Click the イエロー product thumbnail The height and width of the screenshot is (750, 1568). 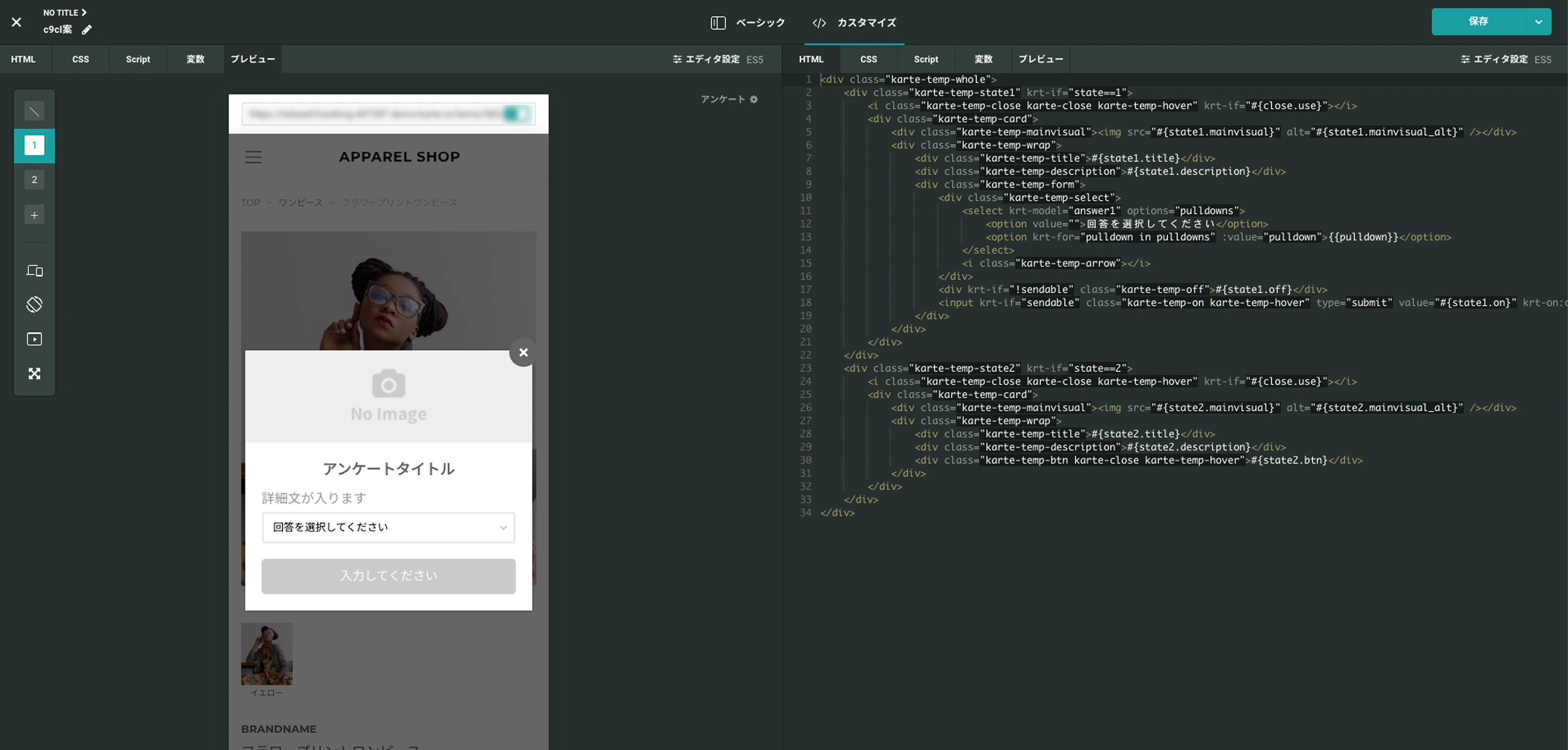point(267,654)
